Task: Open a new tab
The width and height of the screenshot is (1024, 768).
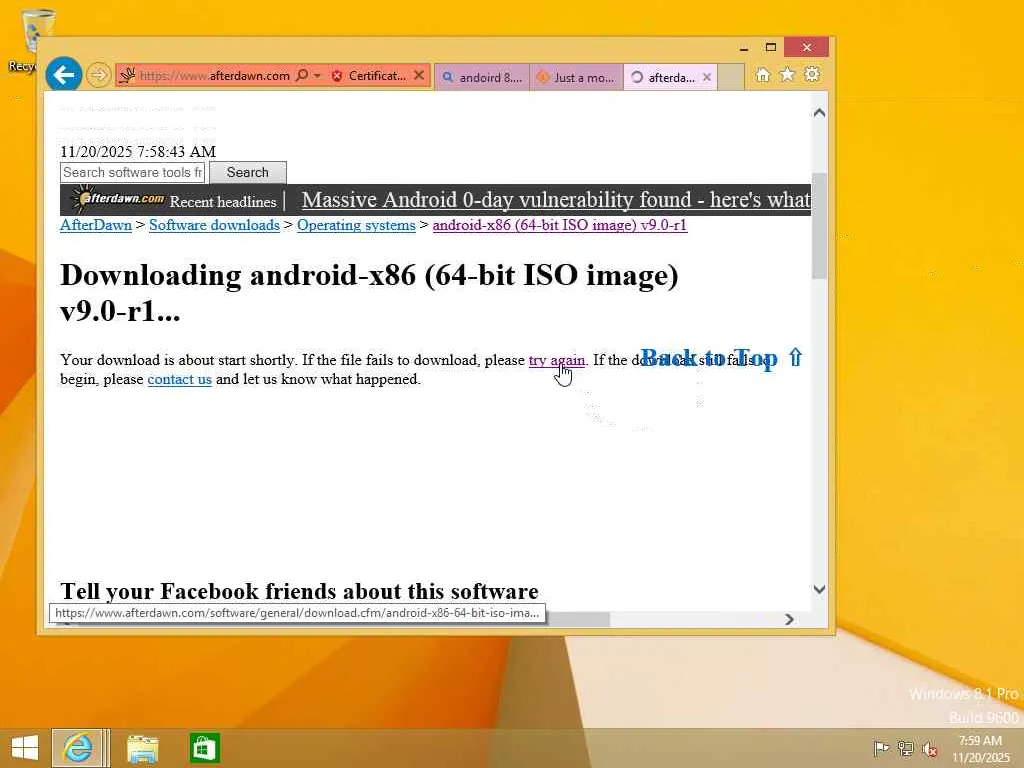Action: click(731, 77)
